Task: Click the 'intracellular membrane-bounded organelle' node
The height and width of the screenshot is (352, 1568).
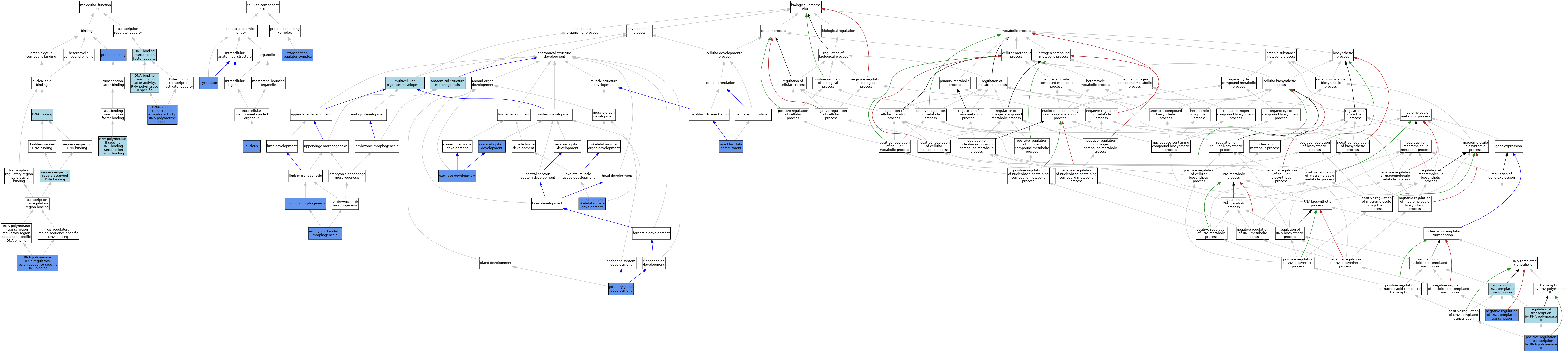Action: [251, 114]
